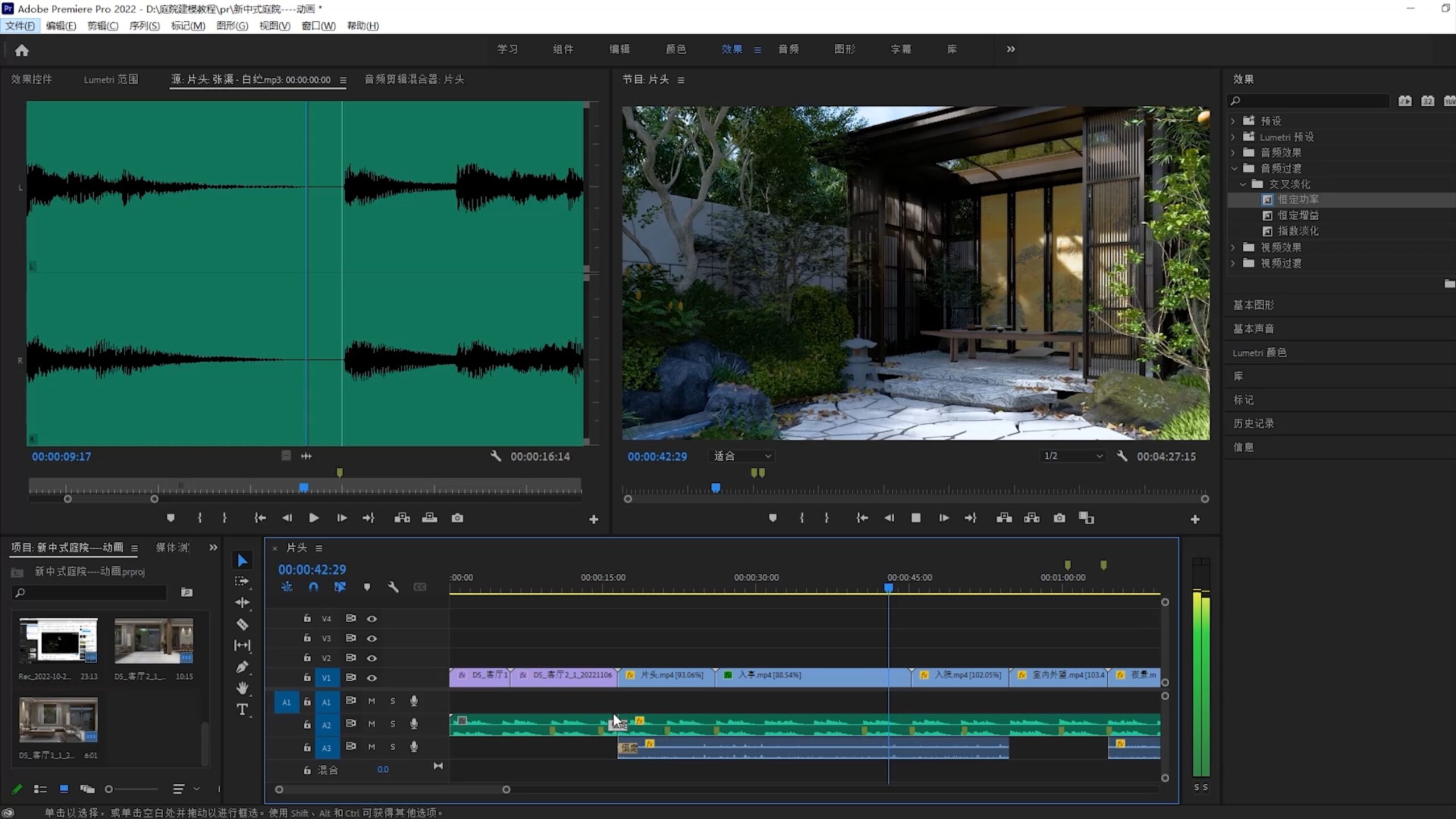Screen dimensions: 1456x819
Task: Click the project panel zoom slider
Action: [109, 789]
